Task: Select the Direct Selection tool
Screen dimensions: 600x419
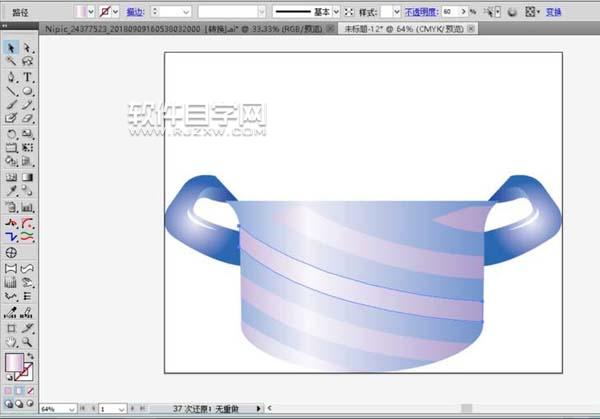Action: coord(28,47)
